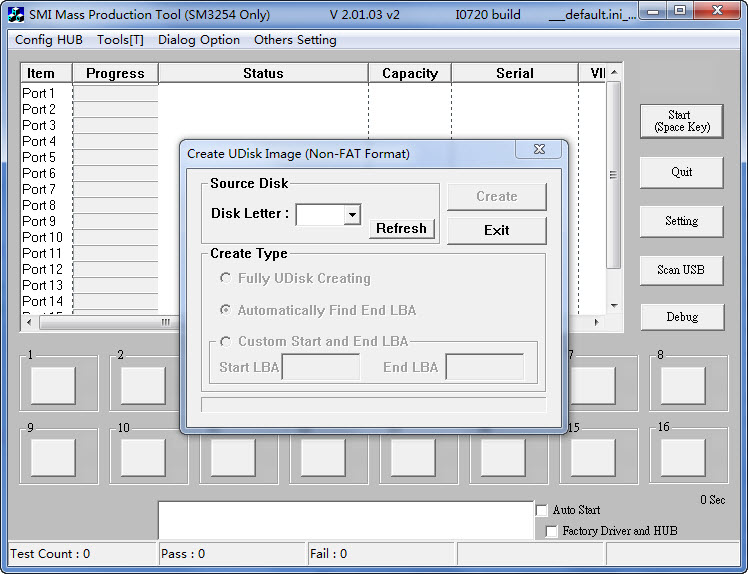Screen dimensions: 748x574
Task: Click the SMI application icon in title bar
Action: point(16,14)
